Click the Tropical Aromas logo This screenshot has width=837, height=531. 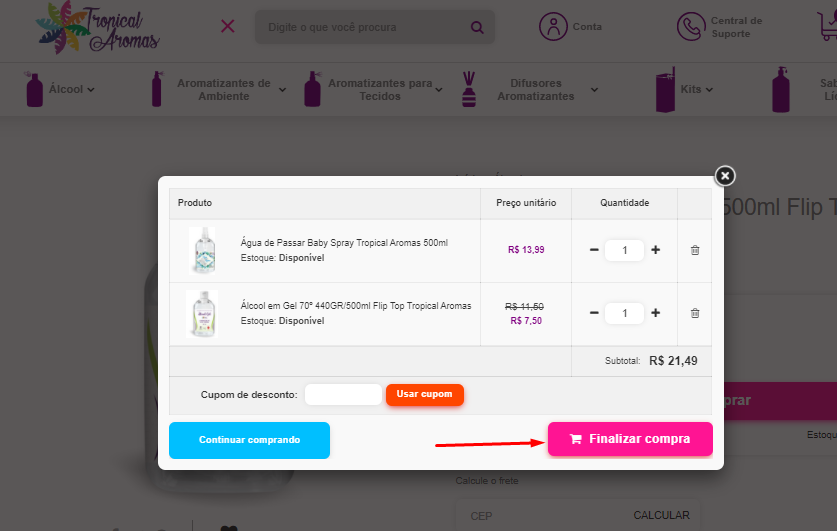(x=98, y=27)
